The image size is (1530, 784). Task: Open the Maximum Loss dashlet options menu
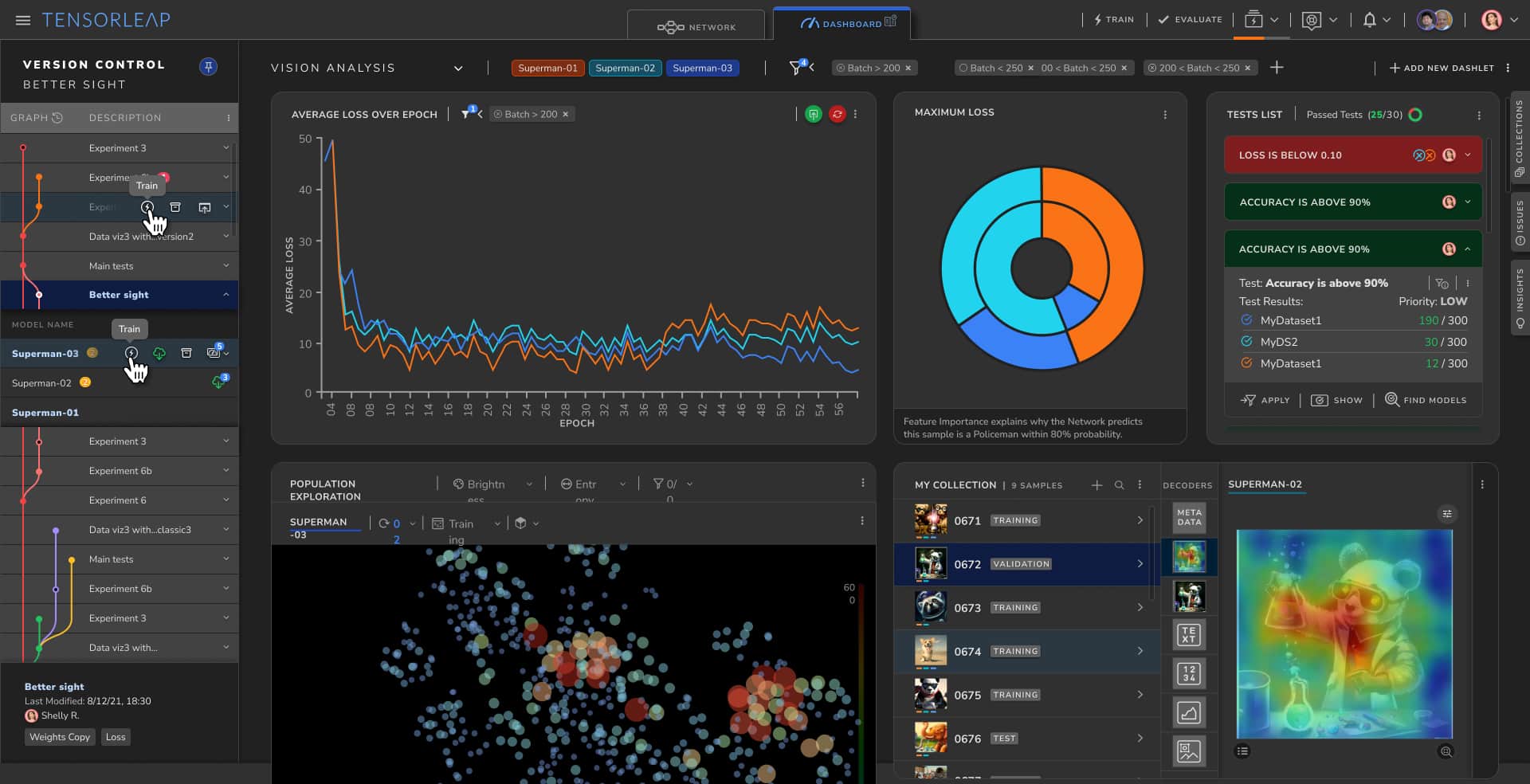(x=1165, y=116)
